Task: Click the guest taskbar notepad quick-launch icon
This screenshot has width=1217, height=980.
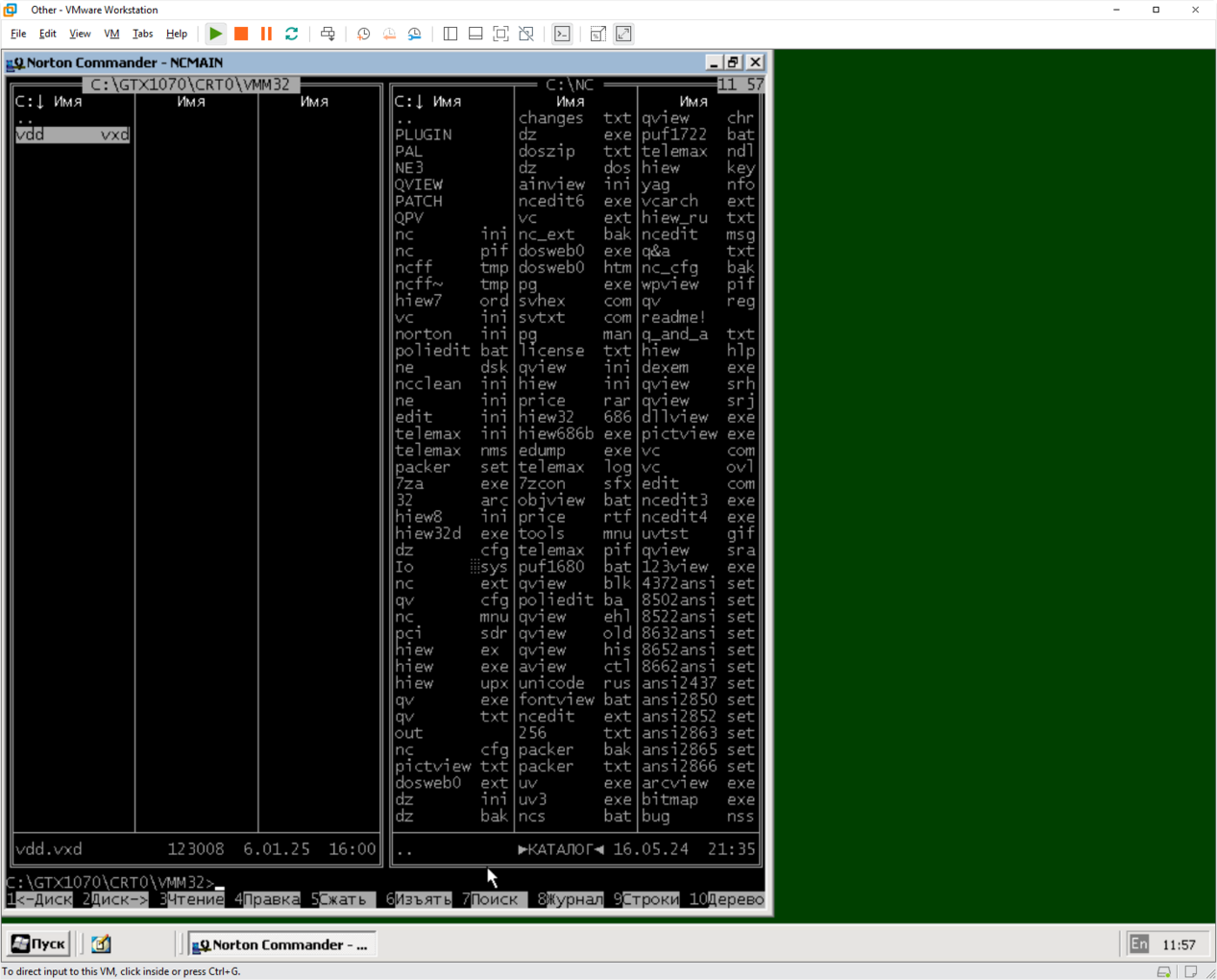Action: [x=101, y=944]
